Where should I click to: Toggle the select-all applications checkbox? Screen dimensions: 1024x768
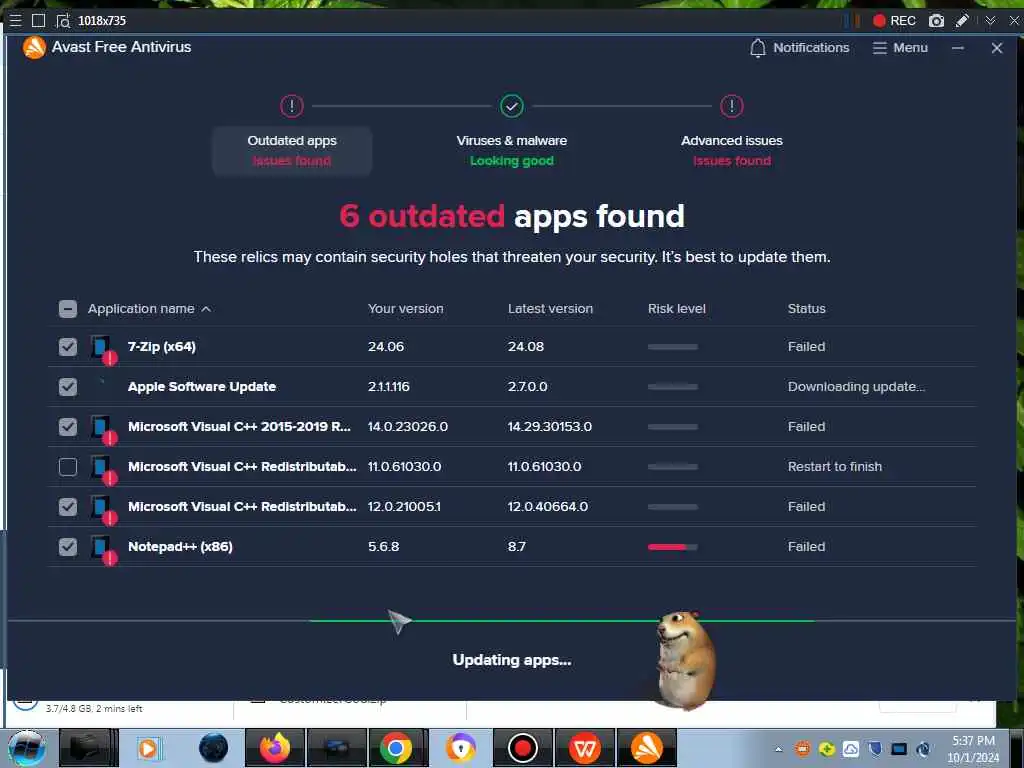pyautogui.click(x=68, y=309)
